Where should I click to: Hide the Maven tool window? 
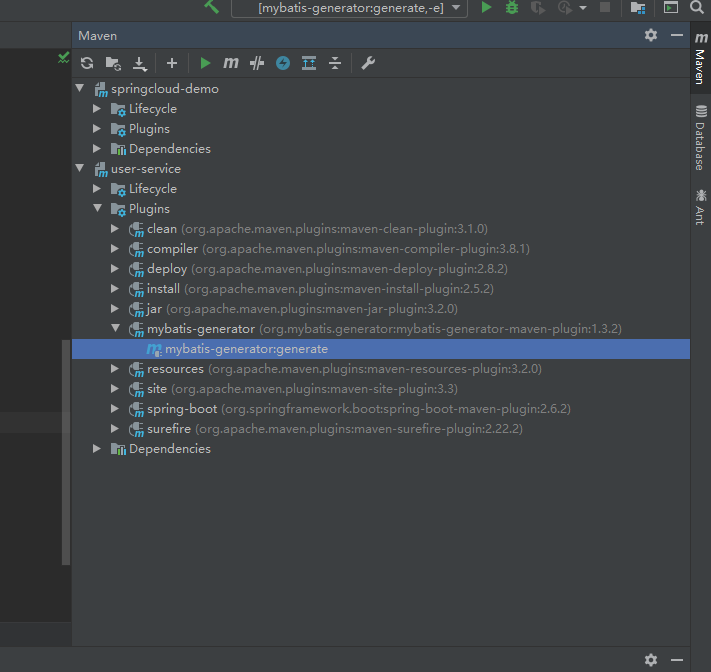point(677,35)
